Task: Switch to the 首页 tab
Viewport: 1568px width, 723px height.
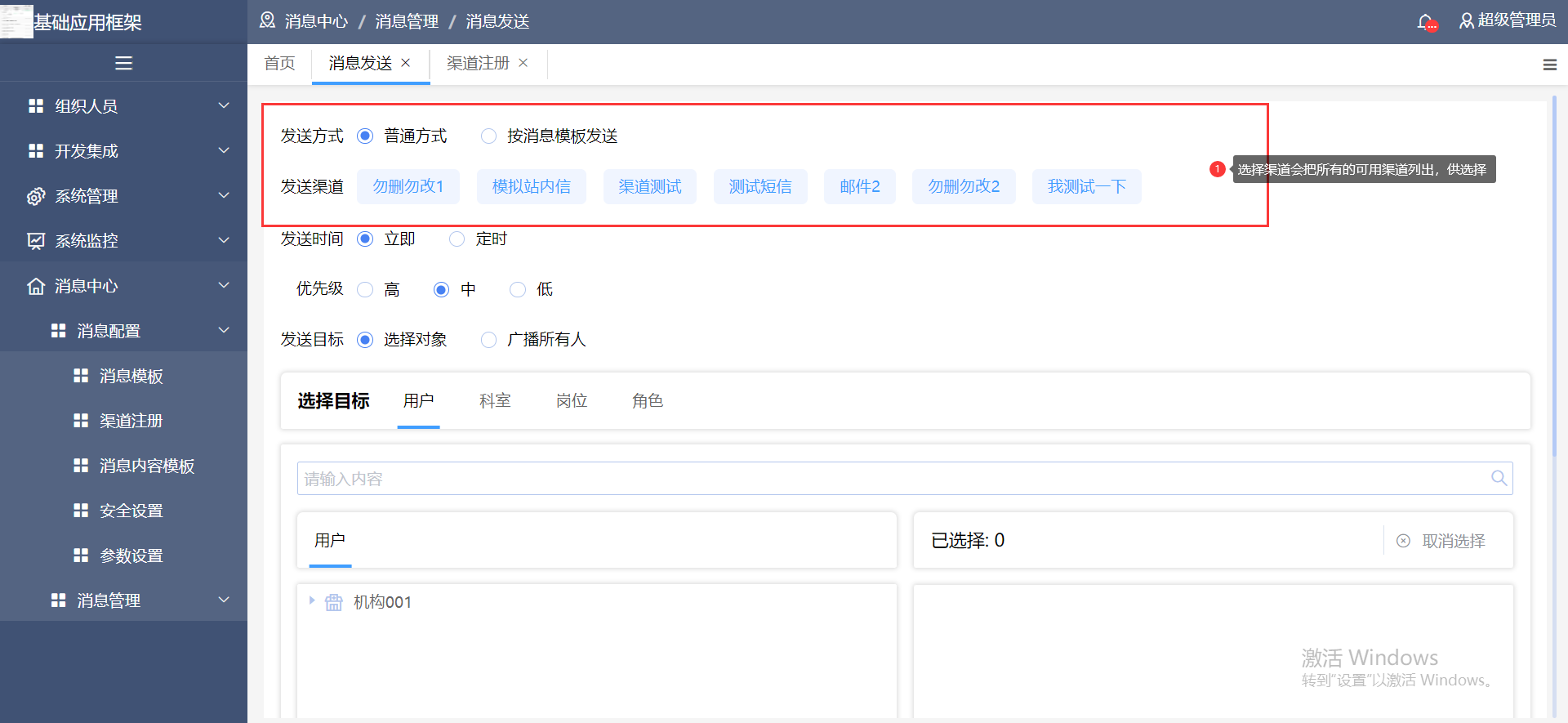Action: [x=279, y=64]
